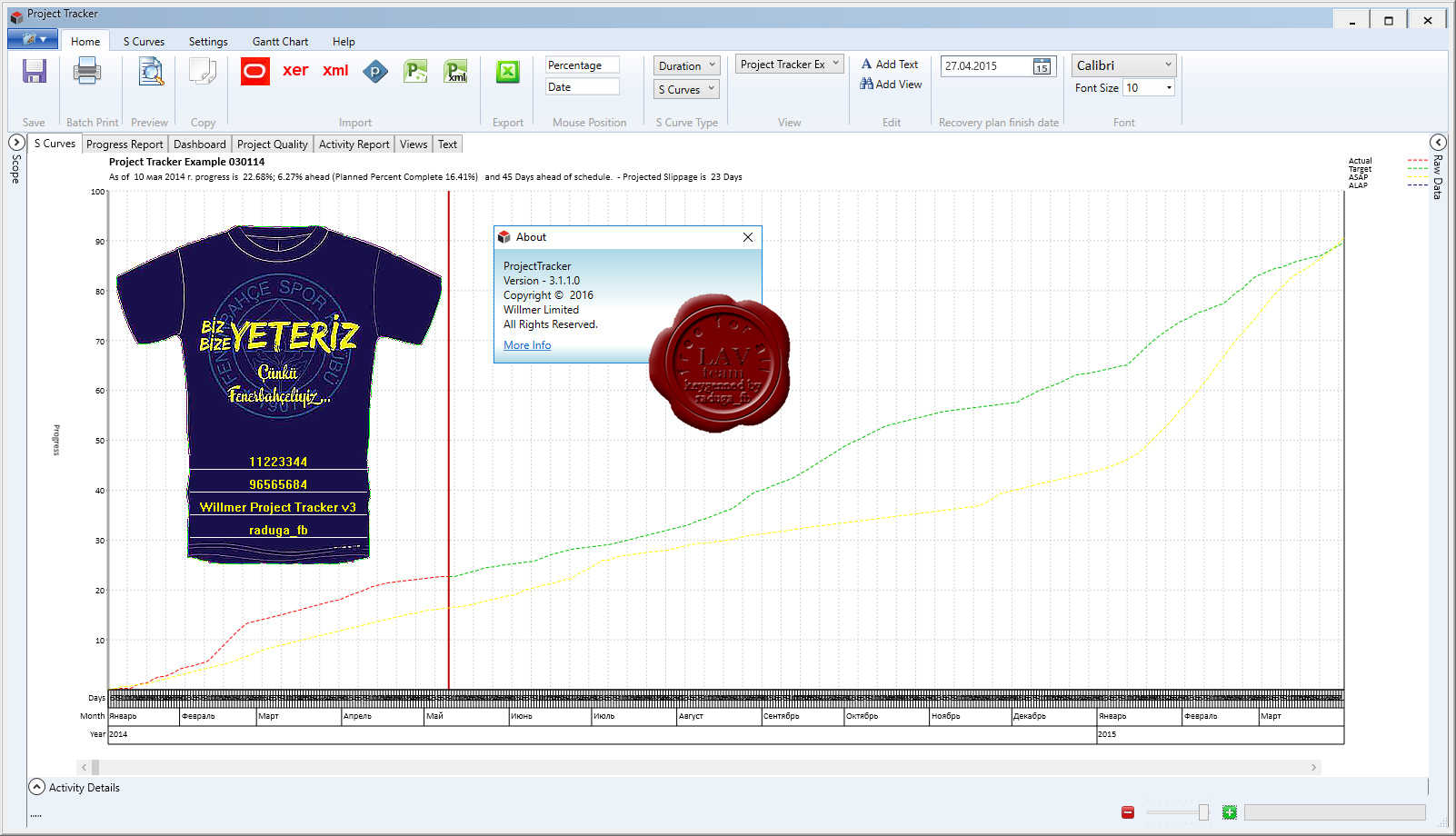The width and height of the screenshot is (1456, 836).
Task: Open S Curves ribbon tab
Action: point(144,41)
